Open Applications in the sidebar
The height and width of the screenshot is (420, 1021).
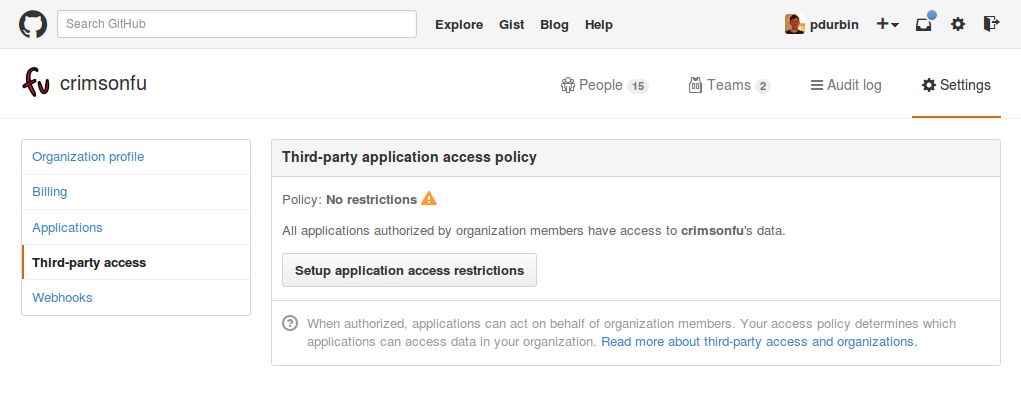point(136,227)
